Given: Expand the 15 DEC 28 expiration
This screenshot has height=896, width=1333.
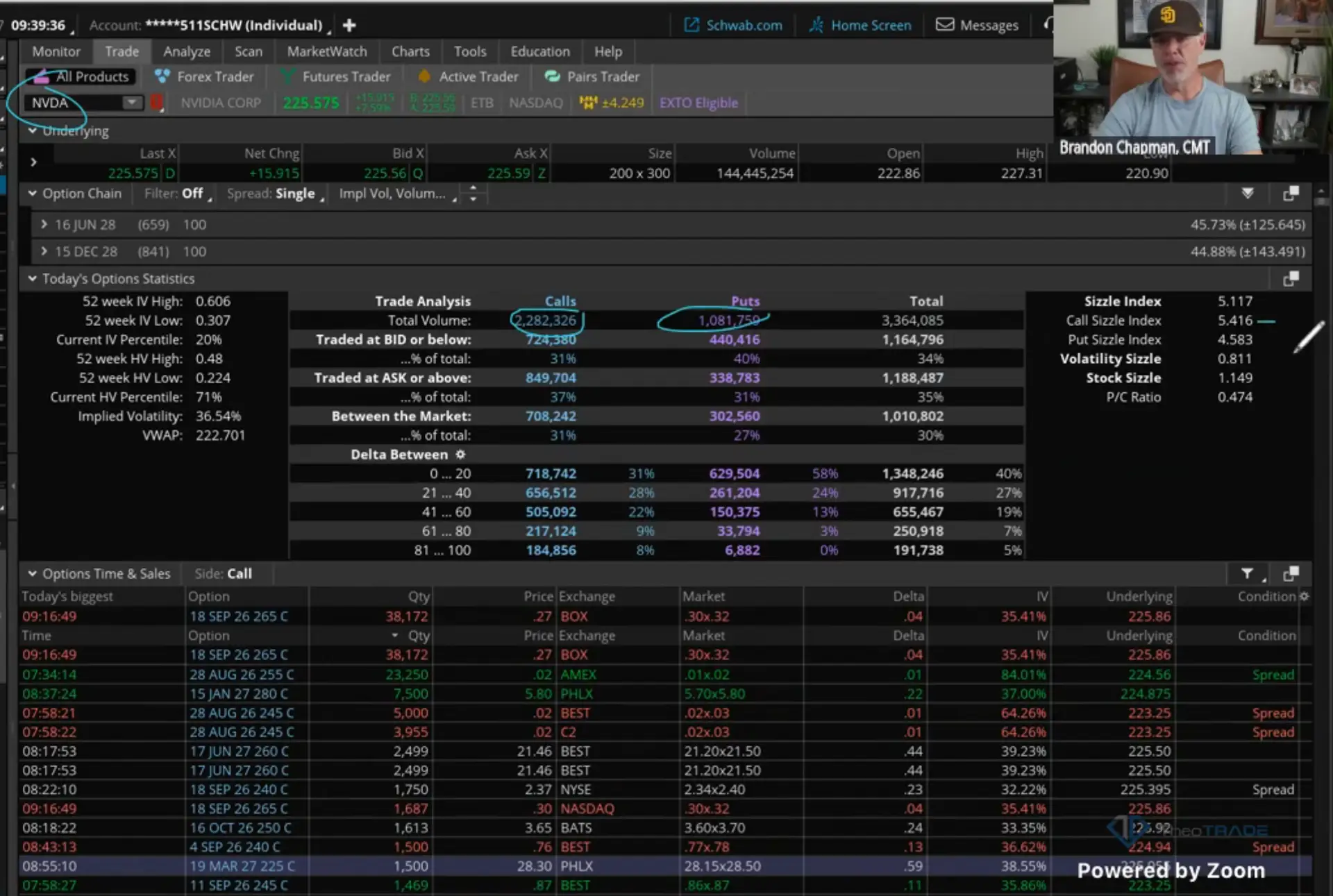Looking at the screenshot, I should coord(44,251).
